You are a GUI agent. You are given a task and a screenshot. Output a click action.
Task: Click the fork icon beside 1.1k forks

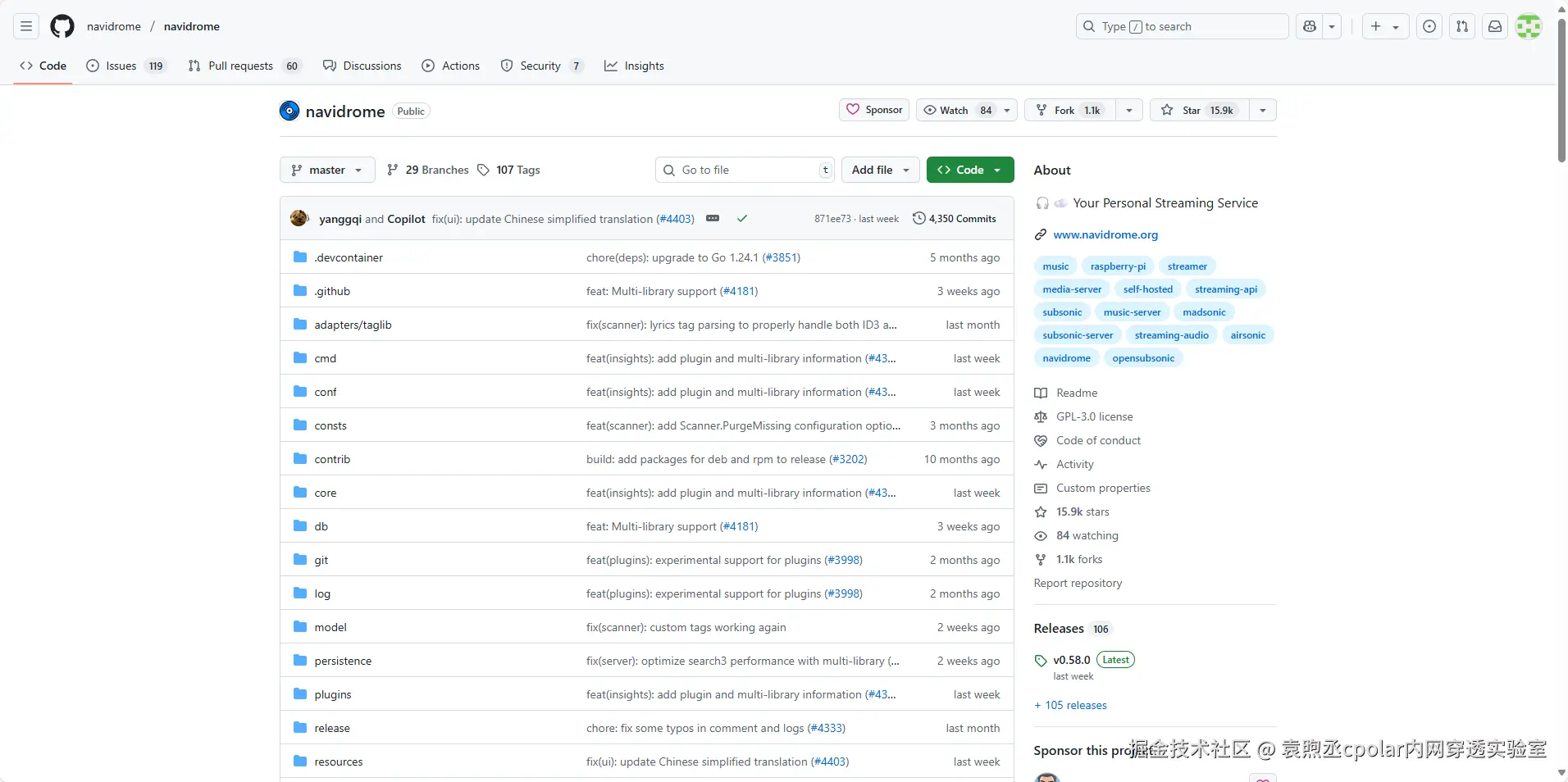pos(1041,560)
